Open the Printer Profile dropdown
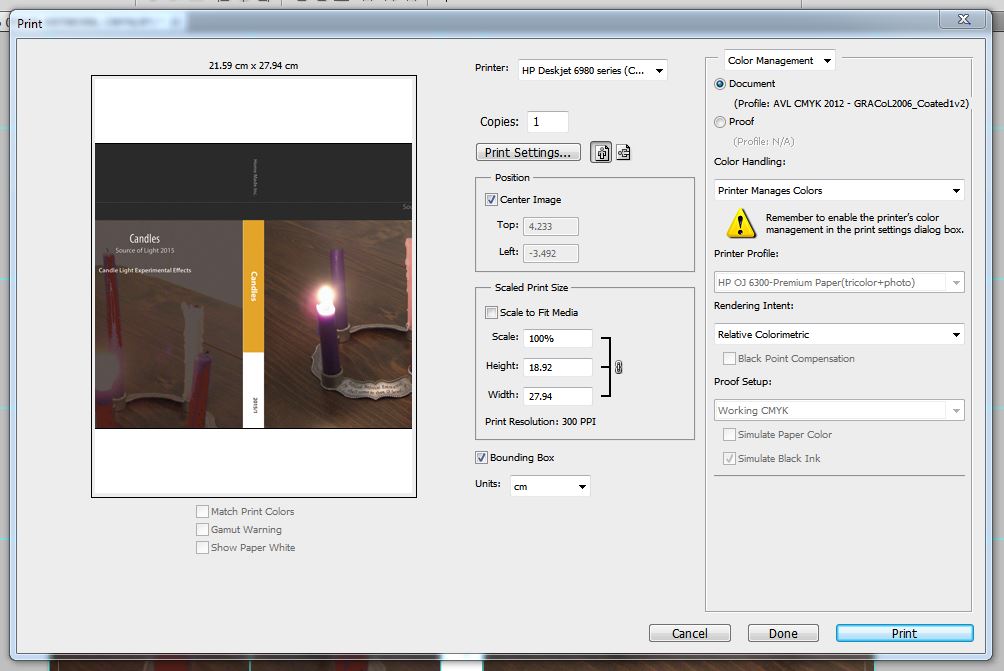The height and width of the screenshot is (671, 1004). (x=839, y=282)
